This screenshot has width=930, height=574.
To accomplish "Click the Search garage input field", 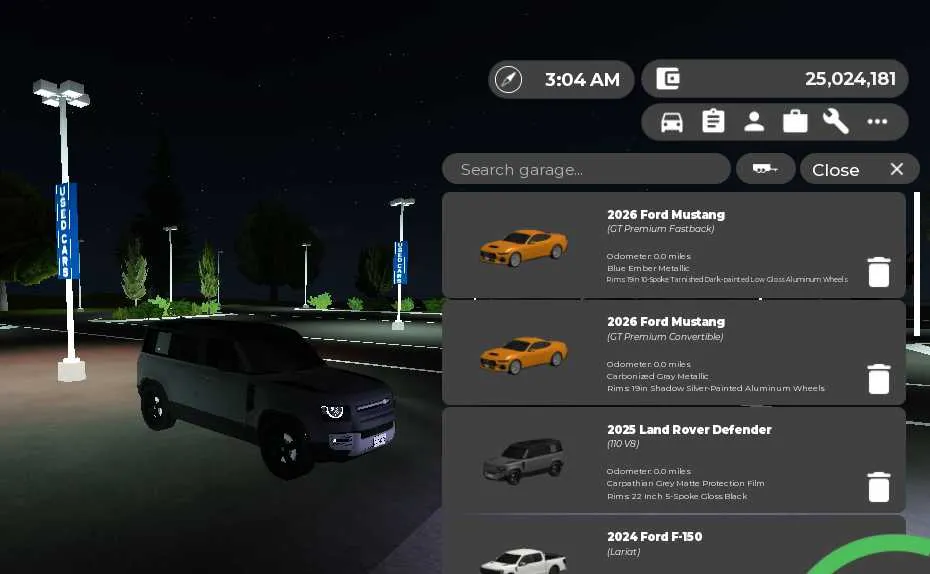I will 586,169.
